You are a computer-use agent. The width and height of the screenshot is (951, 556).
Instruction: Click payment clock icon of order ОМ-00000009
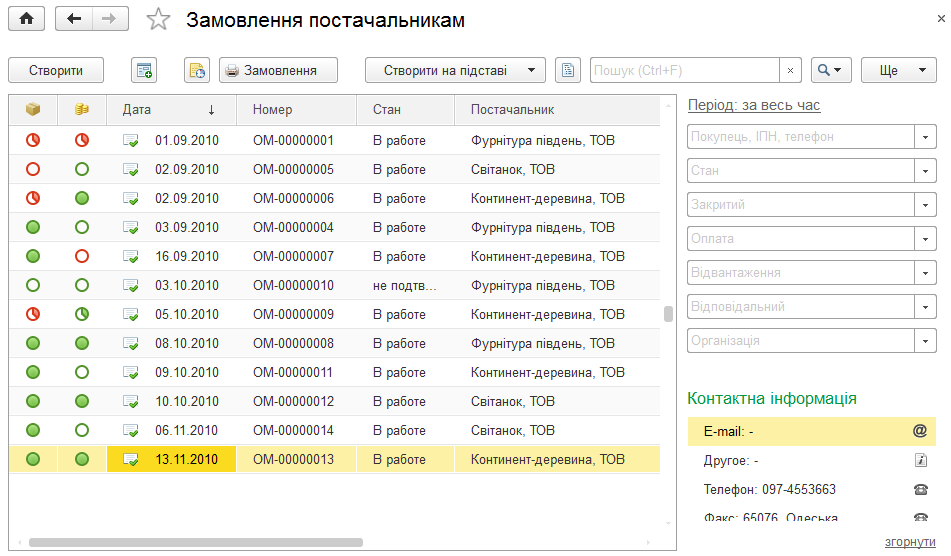[82, 314]
